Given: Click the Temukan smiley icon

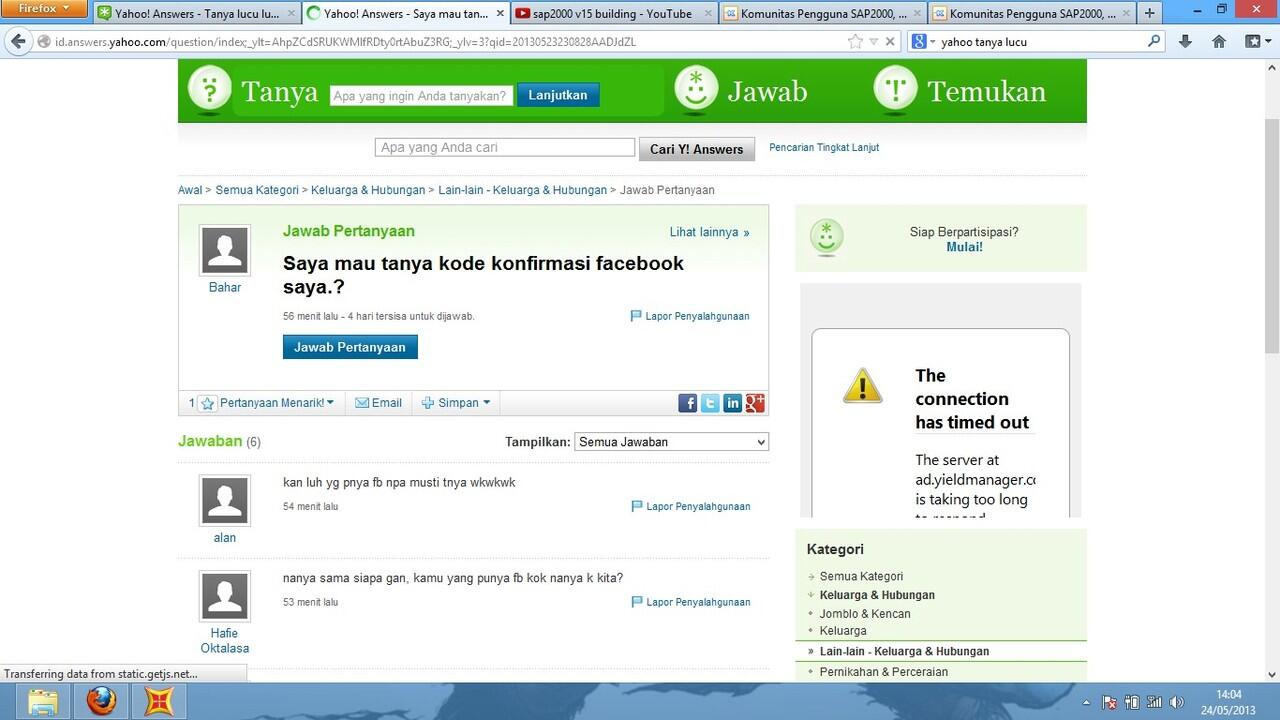Looking at the screenshot, I should [x=895, y=91].
